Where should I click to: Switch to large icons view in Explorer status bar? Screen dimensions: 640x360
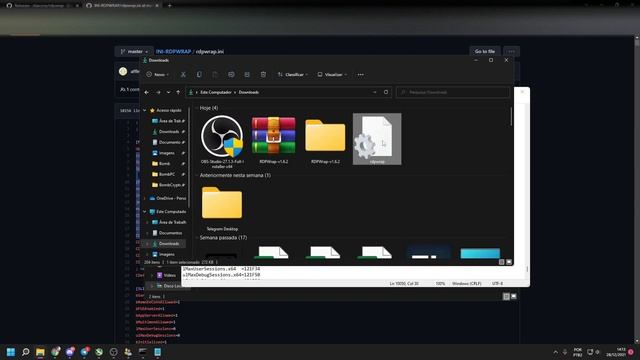click(509, 262)
